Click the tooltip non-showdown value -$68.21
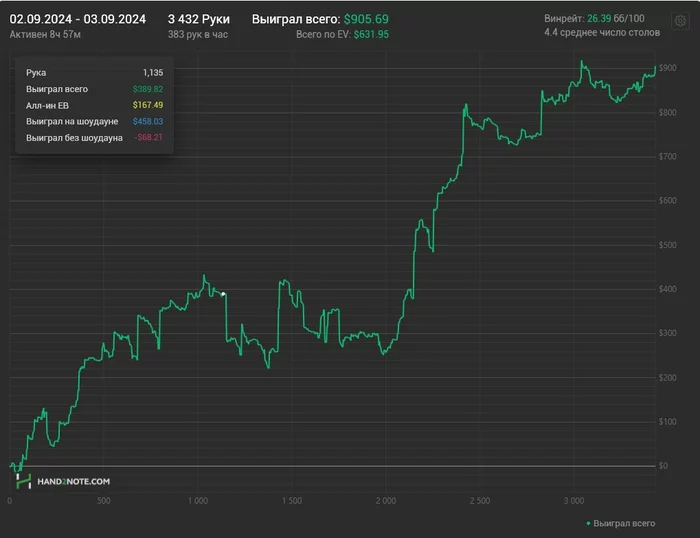This screenshot has height=538, width=700. coord(149,137)
